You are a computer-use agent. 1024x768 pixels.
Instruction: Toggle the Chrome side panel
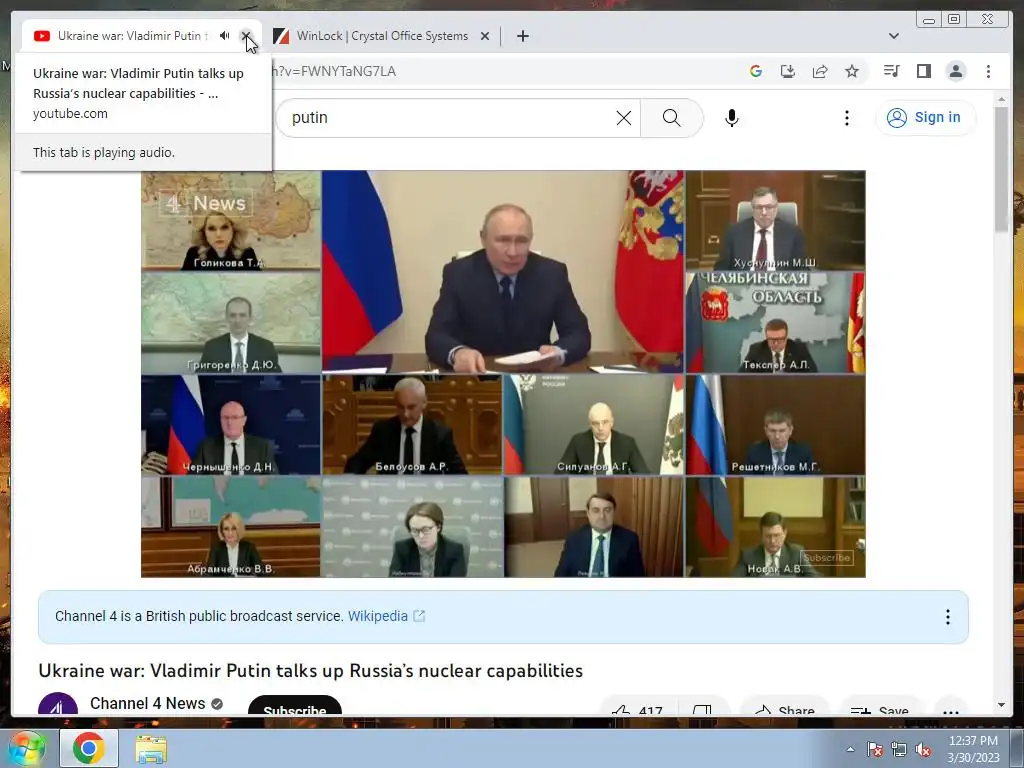pyautogui.click(x=923, y=71)
